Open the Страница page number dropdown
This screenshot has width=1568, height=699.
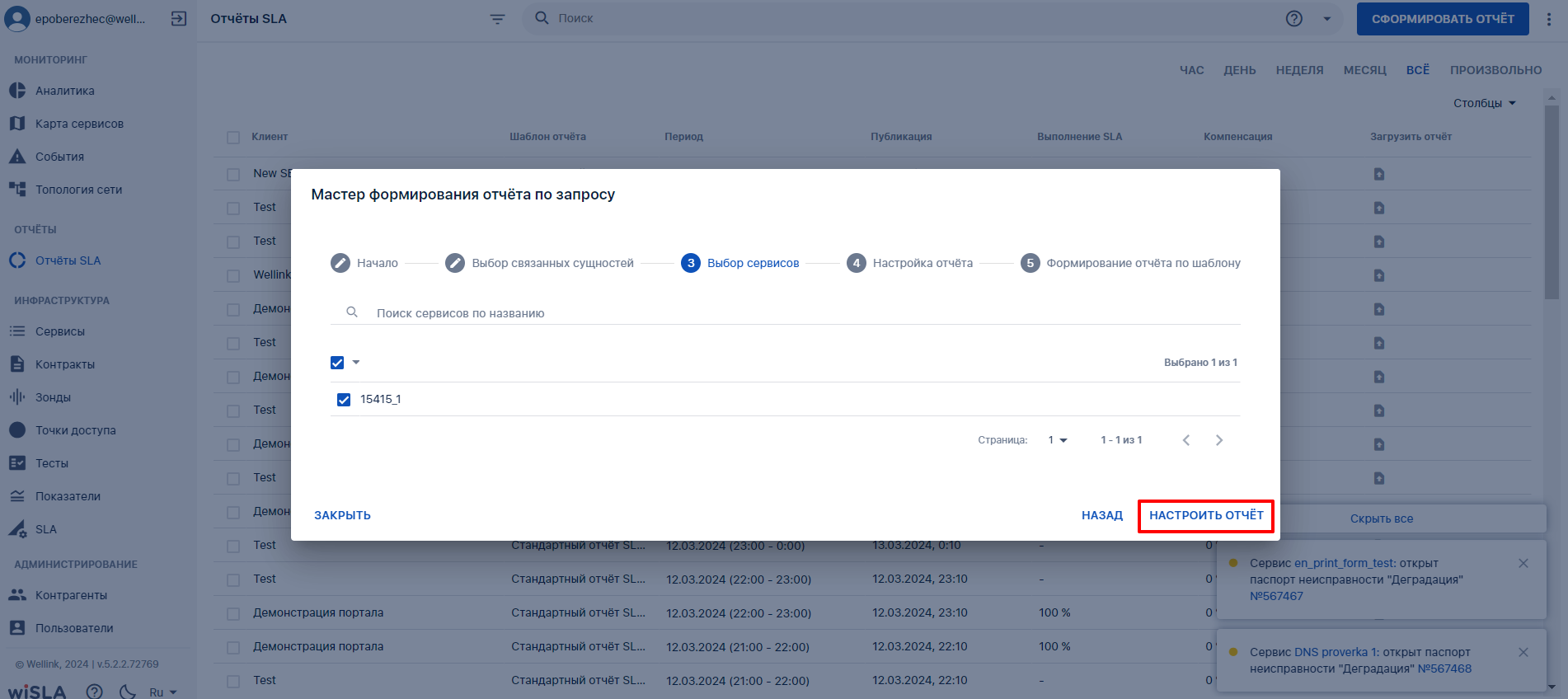click(x=1058, y=440)
